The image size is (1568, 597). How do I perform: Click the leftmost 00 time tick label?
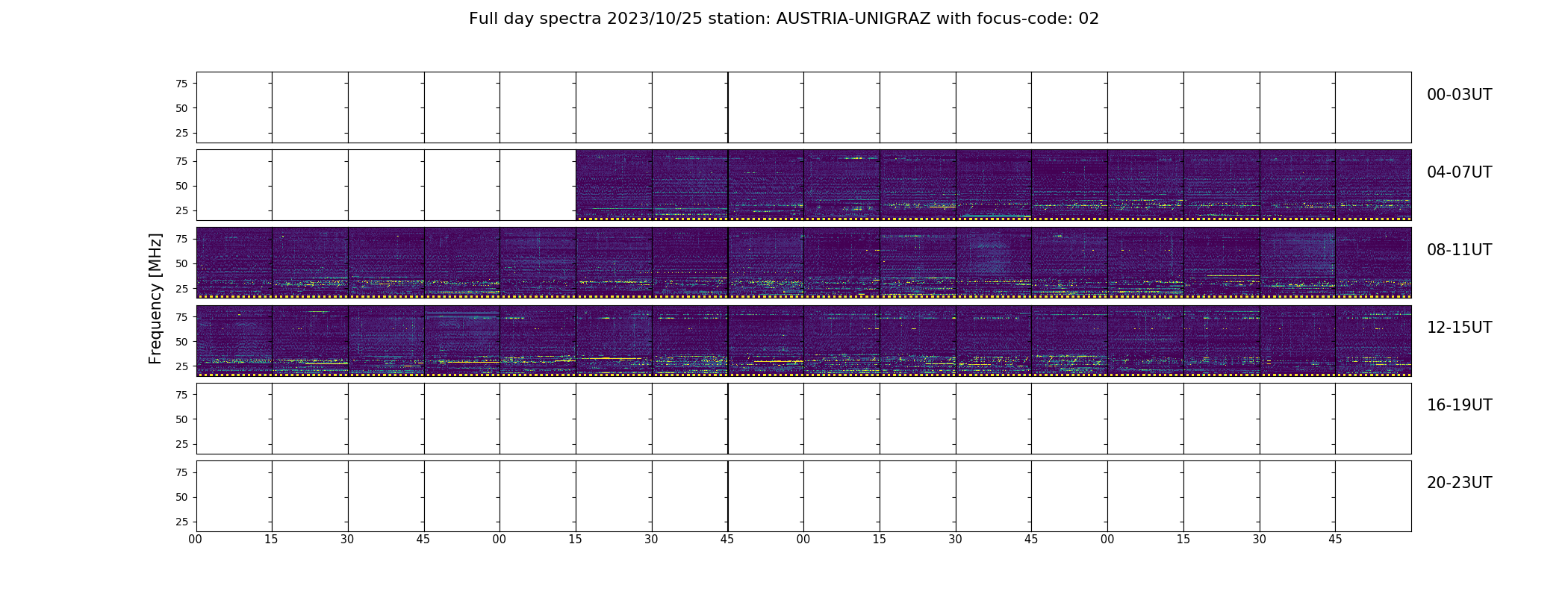(x=196, y=540)
